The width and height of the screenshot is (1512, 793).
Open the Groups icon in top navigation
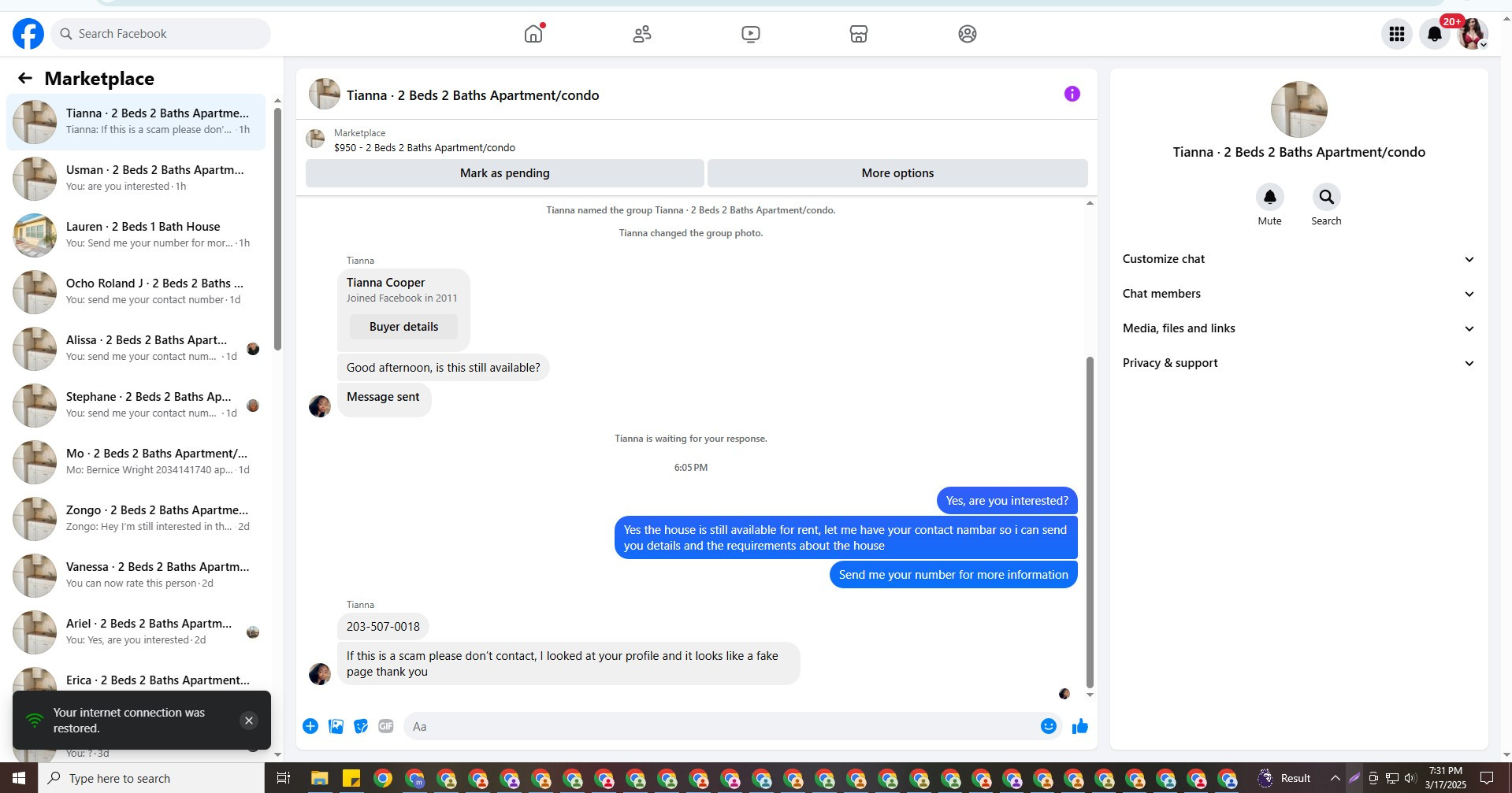tap(968, 34)
